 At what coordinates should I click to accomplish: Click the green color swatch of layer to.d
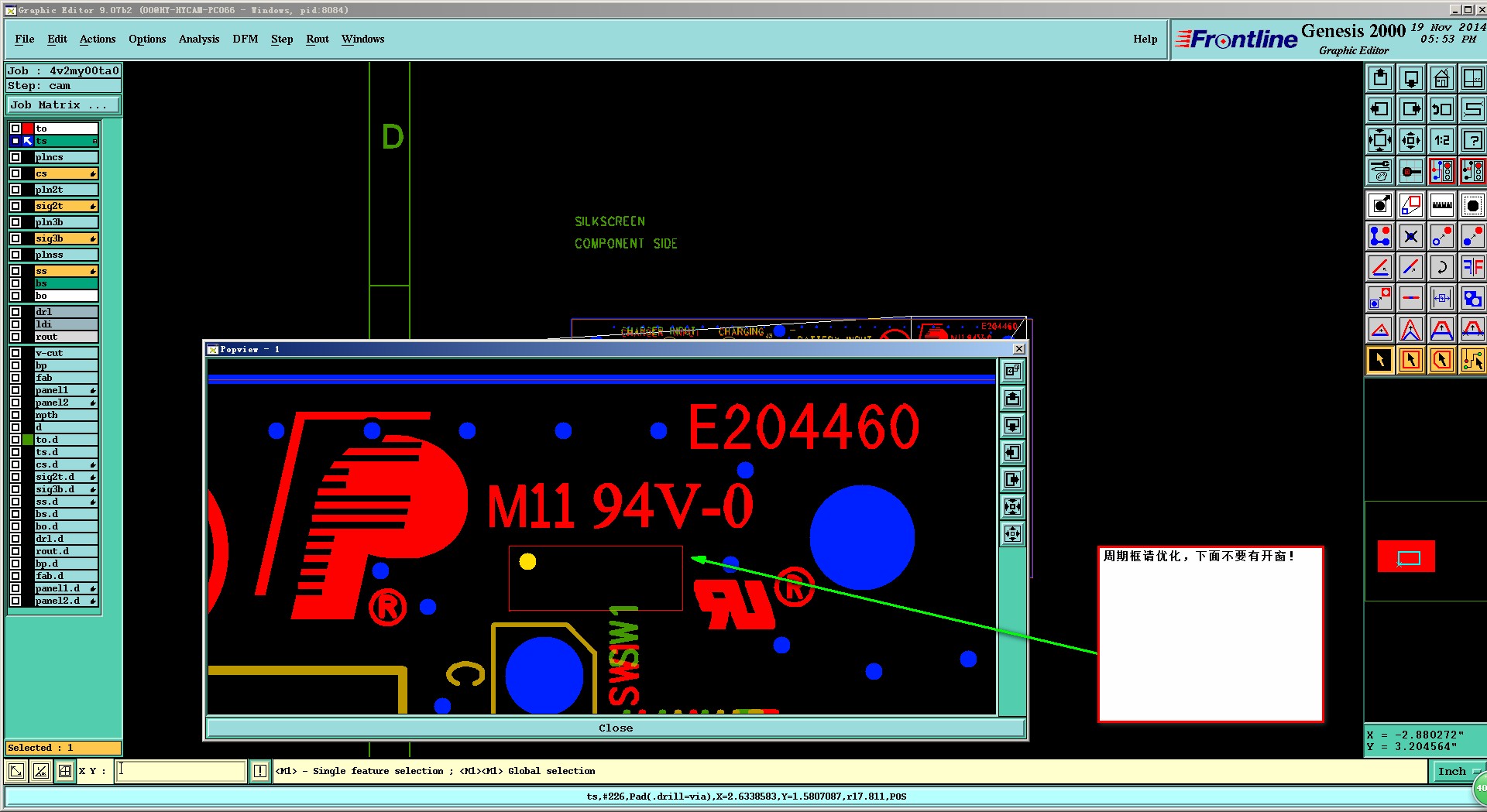pos(28,440)
